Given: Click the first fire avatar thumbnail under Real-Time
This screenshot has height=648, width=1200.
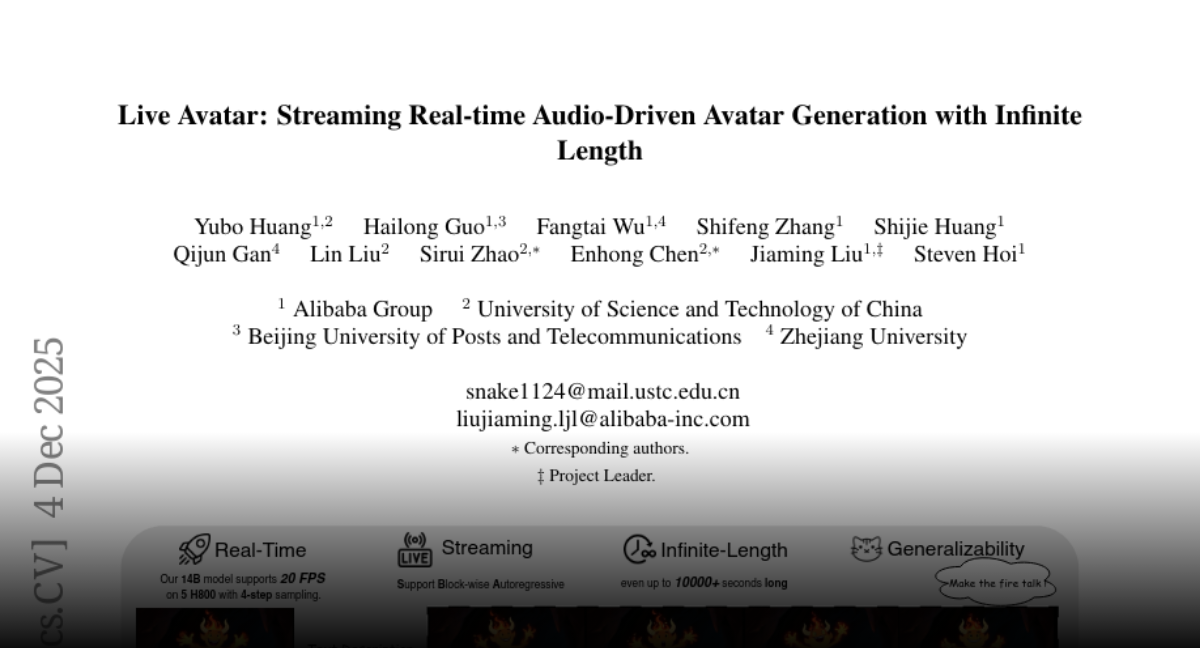Looking at the screenshot, I should (x=215, y=628).
